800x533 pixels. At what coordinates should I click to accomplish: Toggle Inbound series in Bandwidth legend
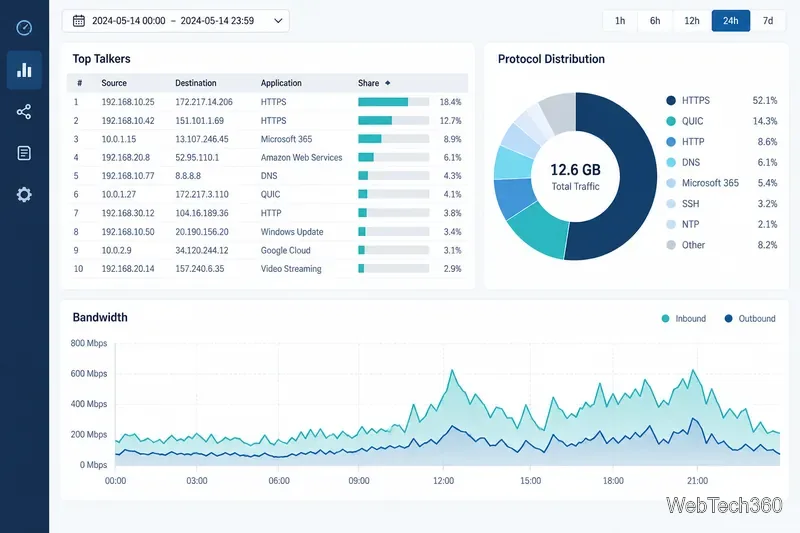tap(684, 319)
